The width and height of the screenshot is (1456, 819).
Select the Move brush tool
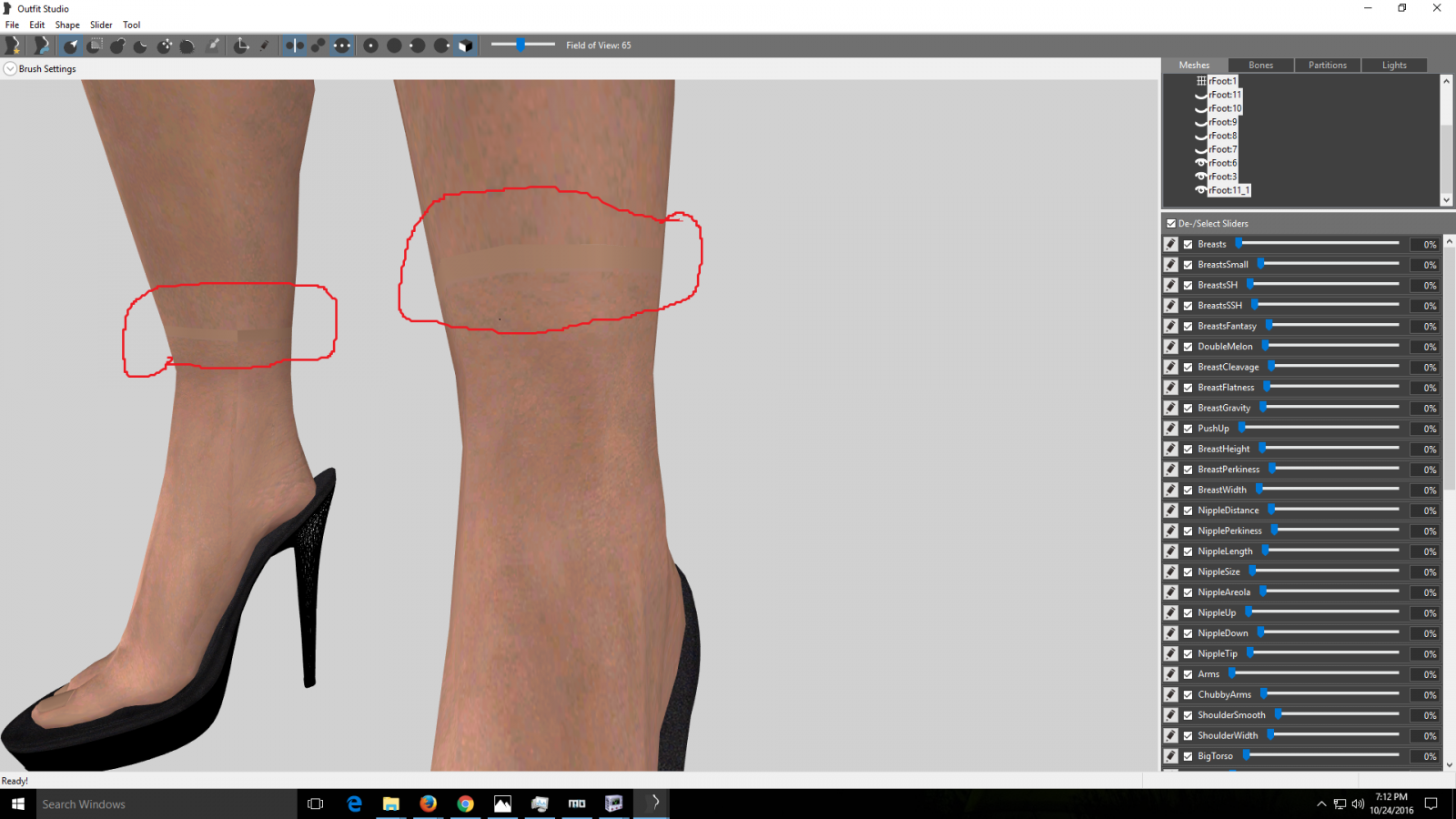click(x=164, y=45)
